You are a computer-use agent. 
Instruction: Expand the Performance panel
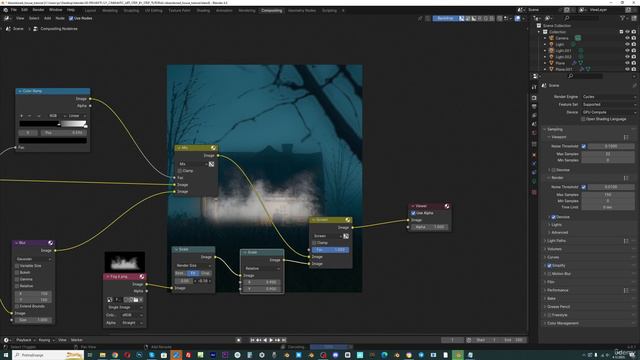click(x=558, y=290)
